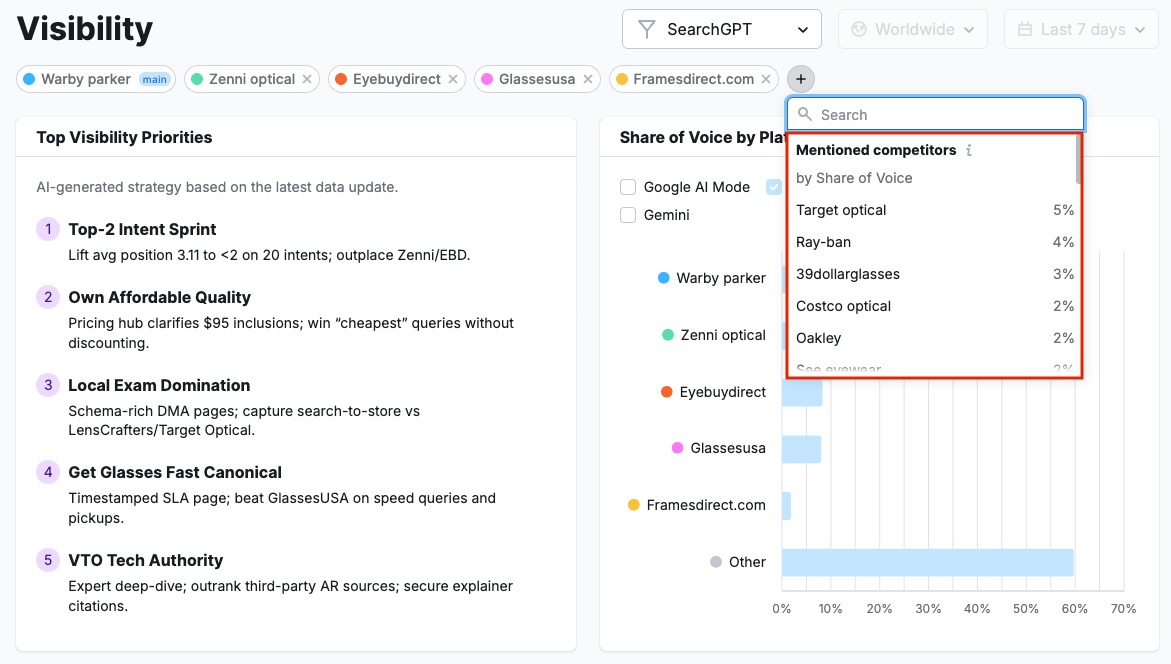
Task: Focus the competitor search input field
Action: (x=935, y=114)
